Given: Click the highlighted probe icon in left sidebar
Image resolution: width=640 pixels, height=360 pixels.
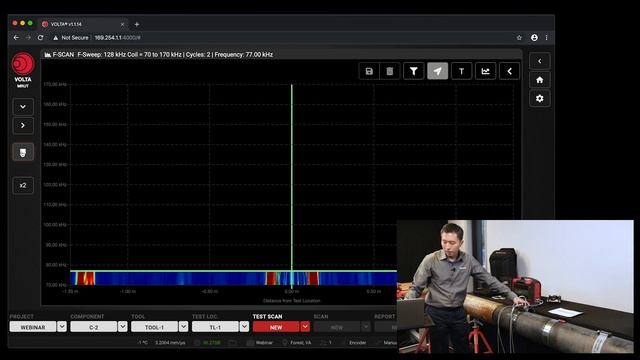Looking at the screenshot, I should tap(23, 152).
